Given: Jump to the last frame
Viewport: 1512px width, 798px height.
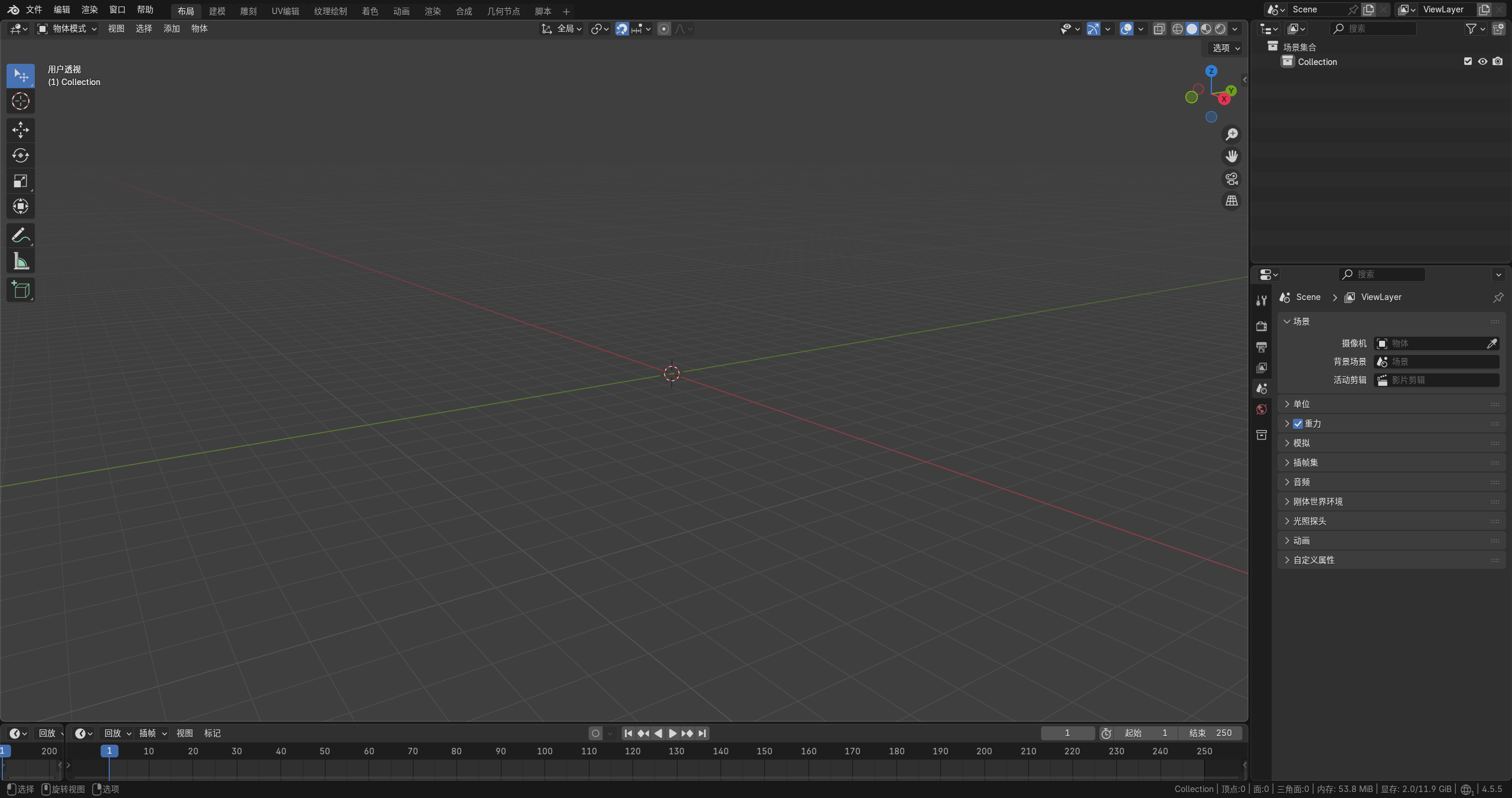Looking at the screenshot, I should 702,733.
